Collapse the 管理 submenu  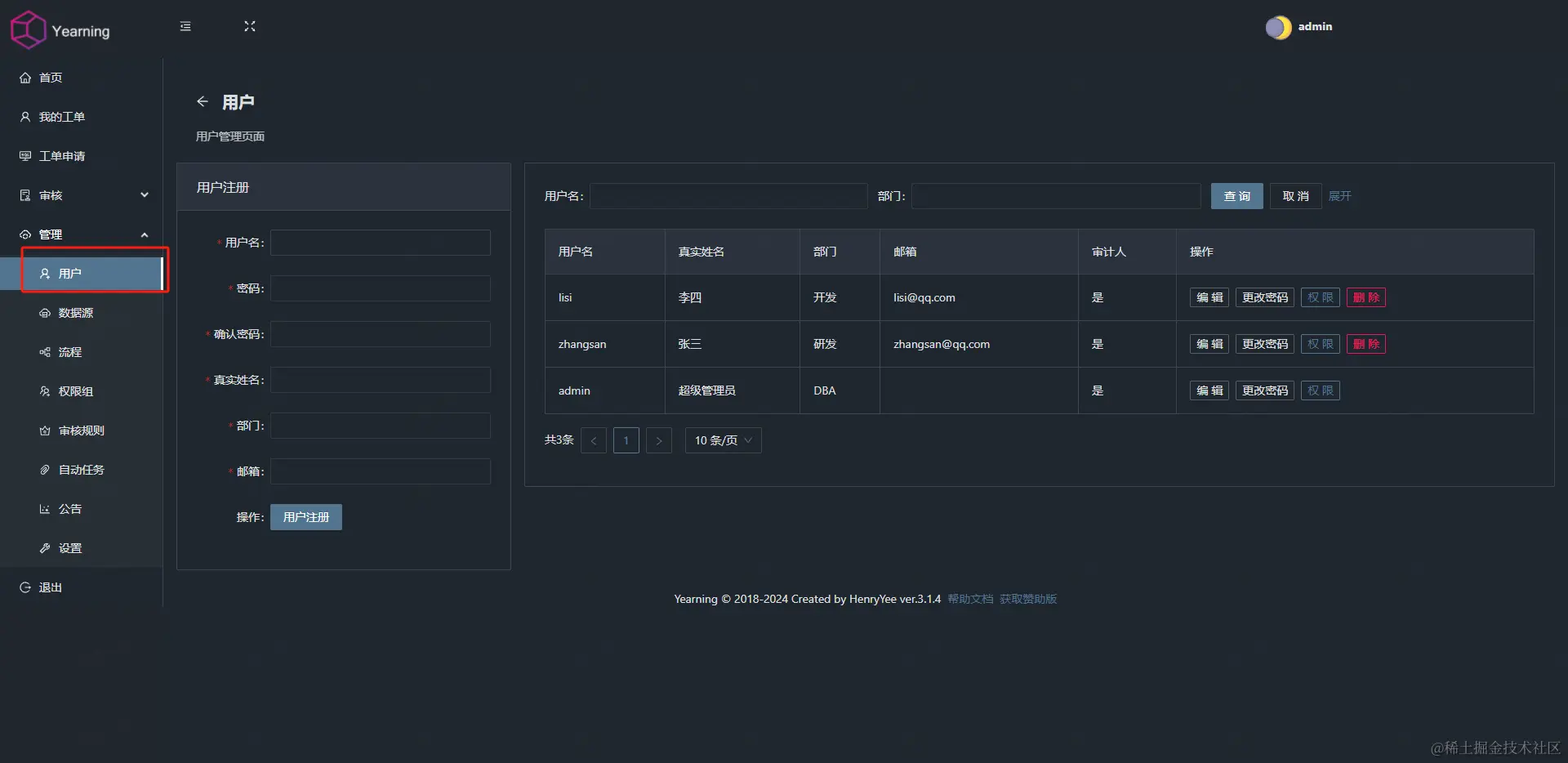click(x=82, y=234)
